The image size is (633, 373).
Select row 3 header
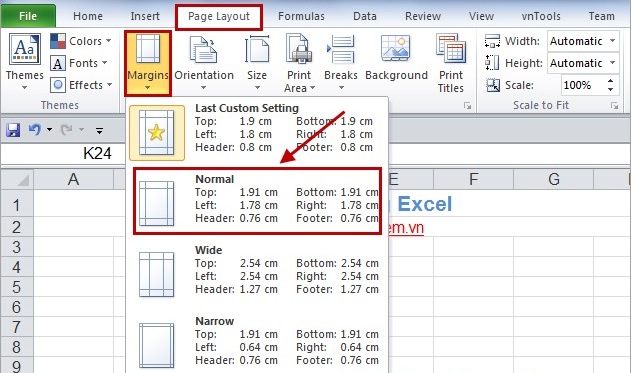point(17,247)
